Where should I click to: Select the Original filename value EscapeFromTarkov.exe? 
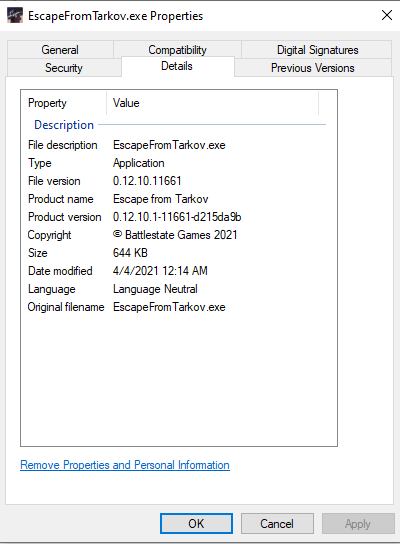169,307
